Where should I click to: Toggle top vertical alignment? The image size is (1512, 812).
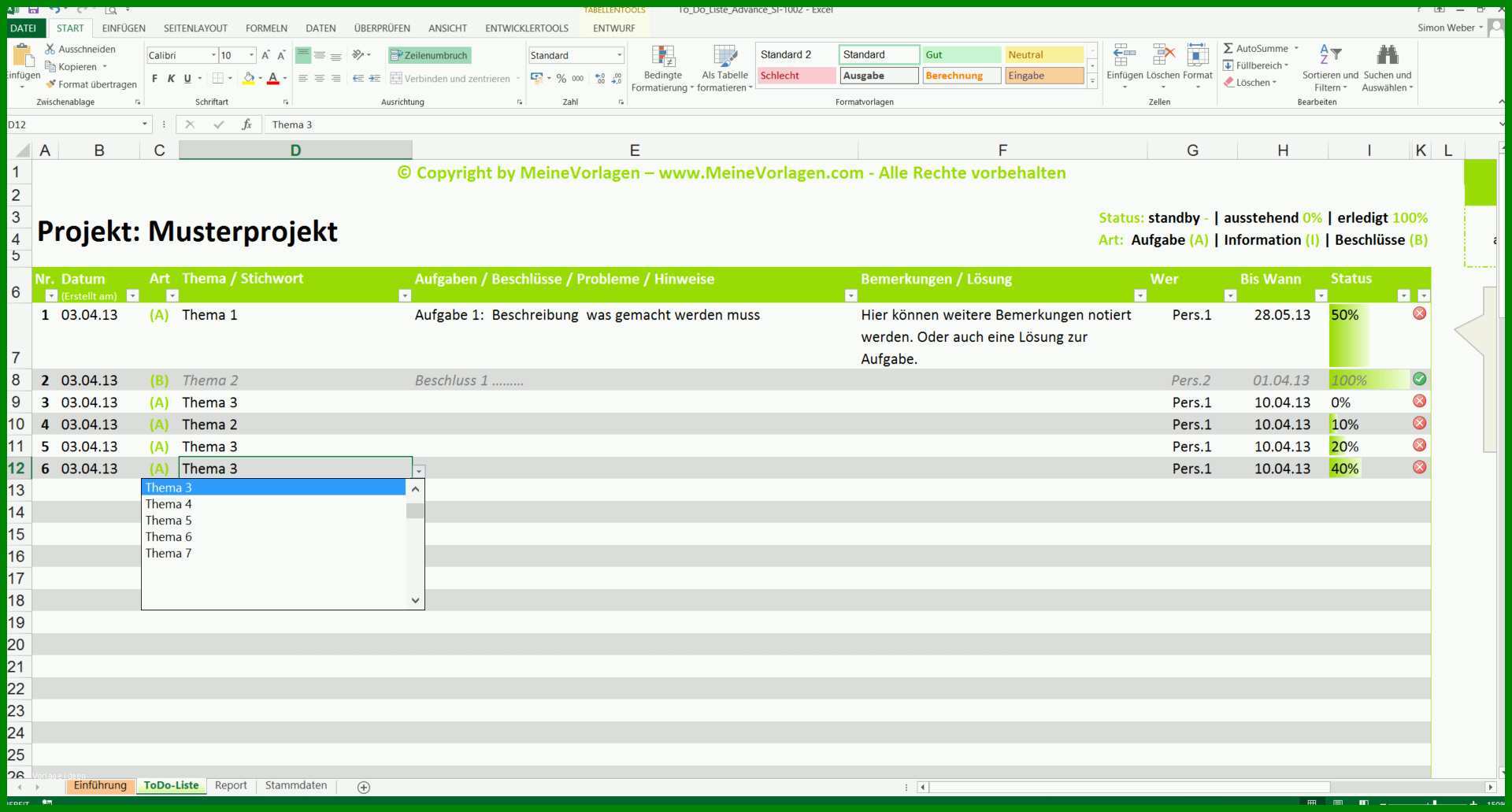pos(303,55)
